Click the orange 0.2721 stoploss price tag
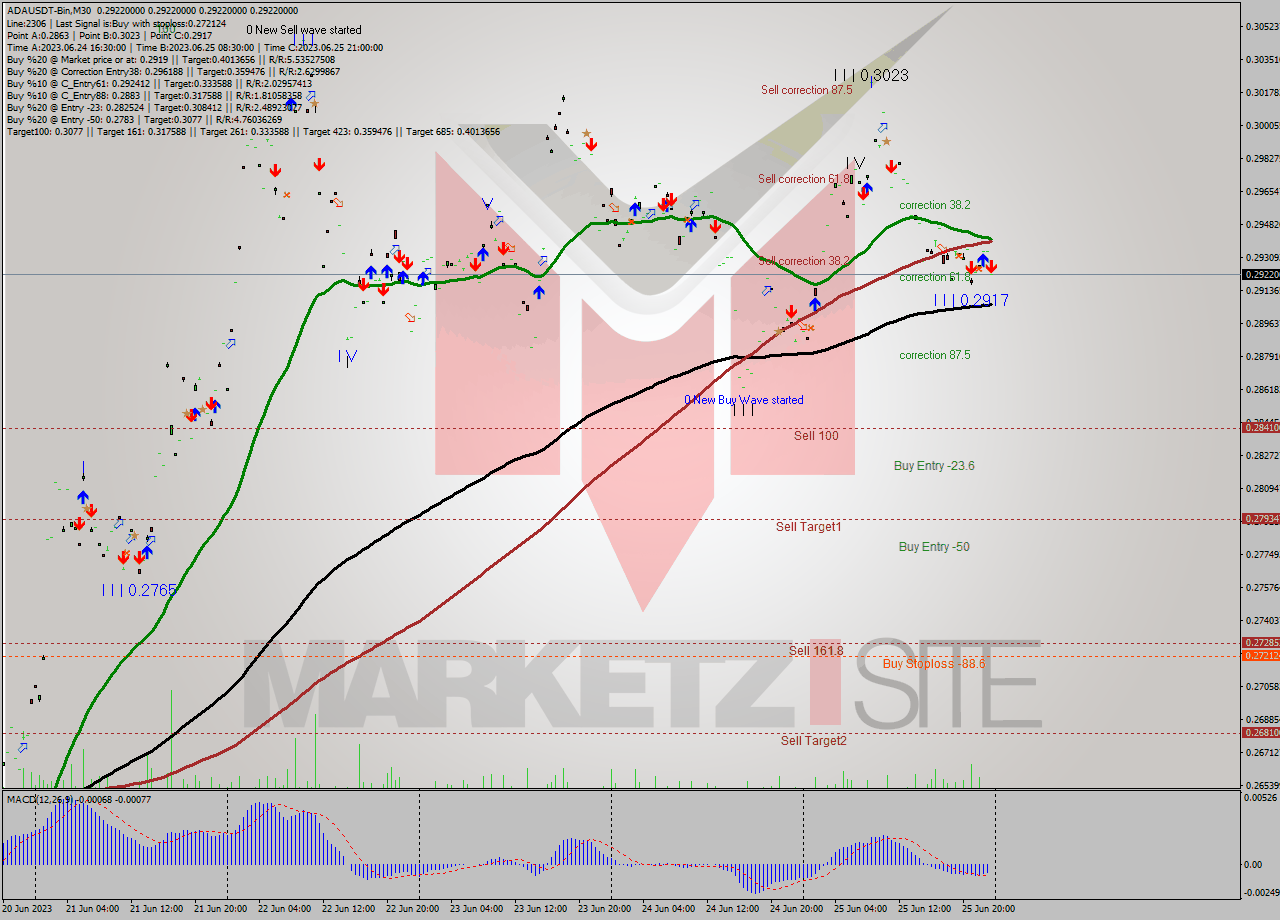This screenshot has height=920, width=1280. point(1259,656)
